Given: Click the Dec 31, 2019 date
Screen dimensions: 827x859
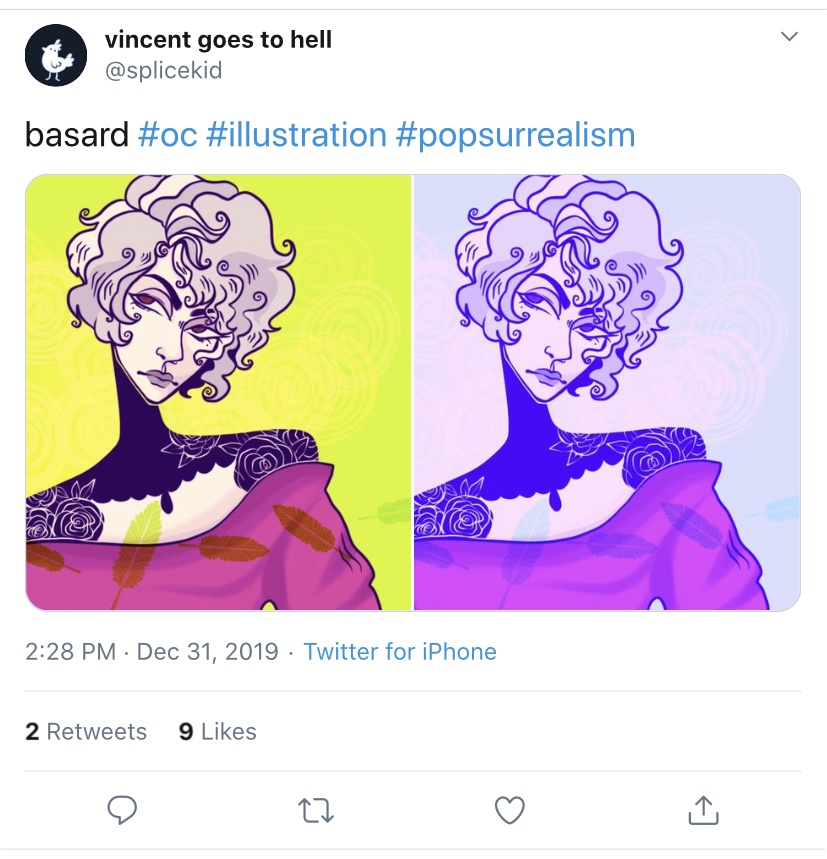Looking at the screenshot, I should [208, 652].
